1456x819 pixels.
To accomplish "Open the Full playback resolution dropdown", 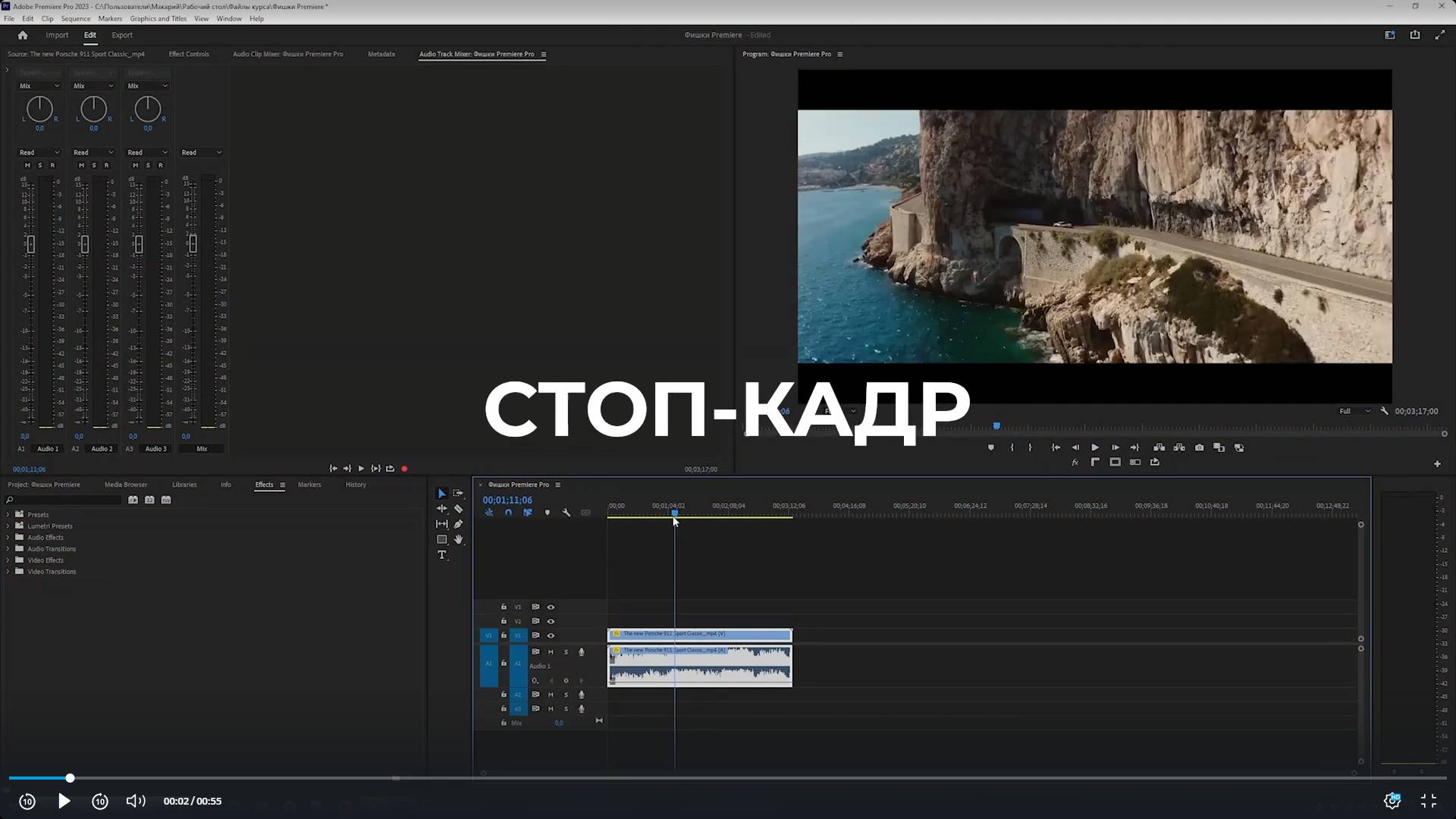I will (x=1354, y=411).
